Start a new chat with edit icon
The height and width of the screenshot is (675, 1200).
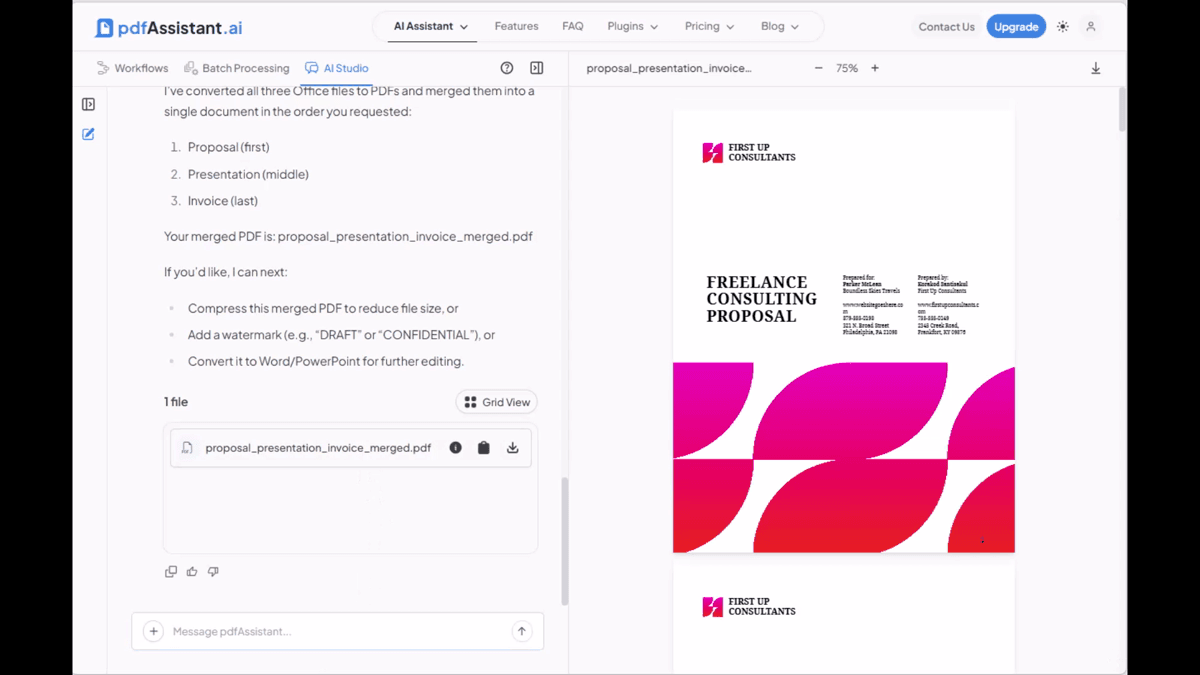point(89,134)
